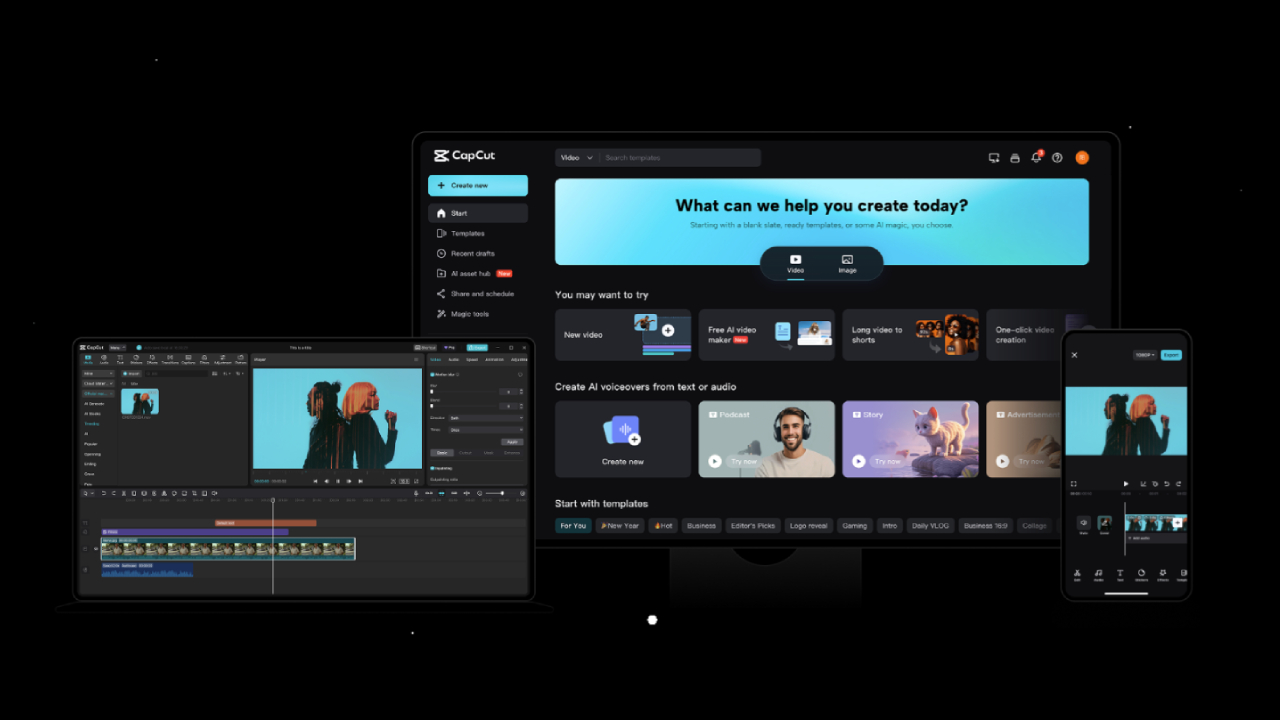Click the toolbox icon beside the bell
Image resolution: width=1280 pixels, height=720 pixels.
click(x=1015, y=158)
